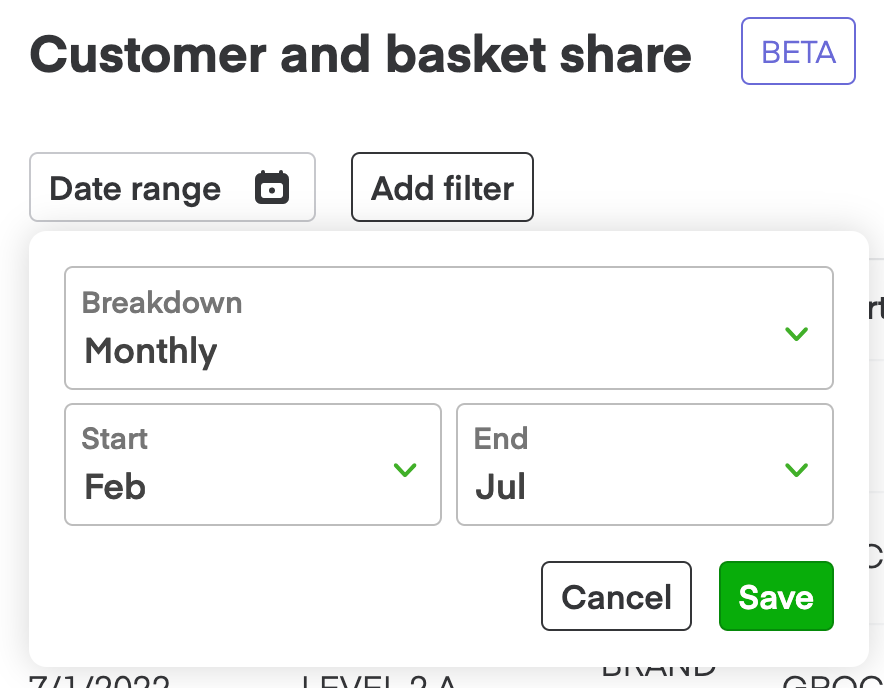Open the Date range picker

click(x=172, y=187)
